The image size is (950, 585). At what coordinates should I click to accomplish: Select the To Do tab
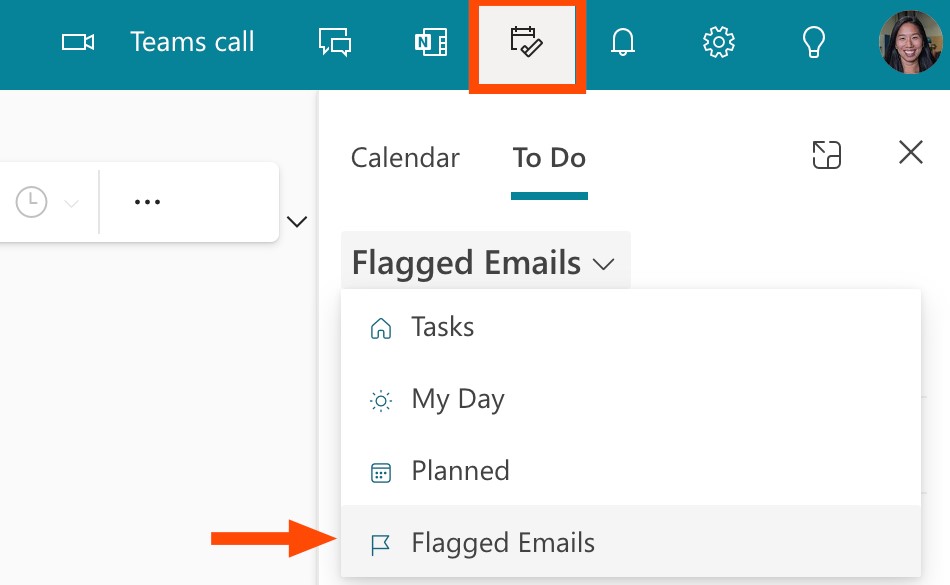(550, 158)
